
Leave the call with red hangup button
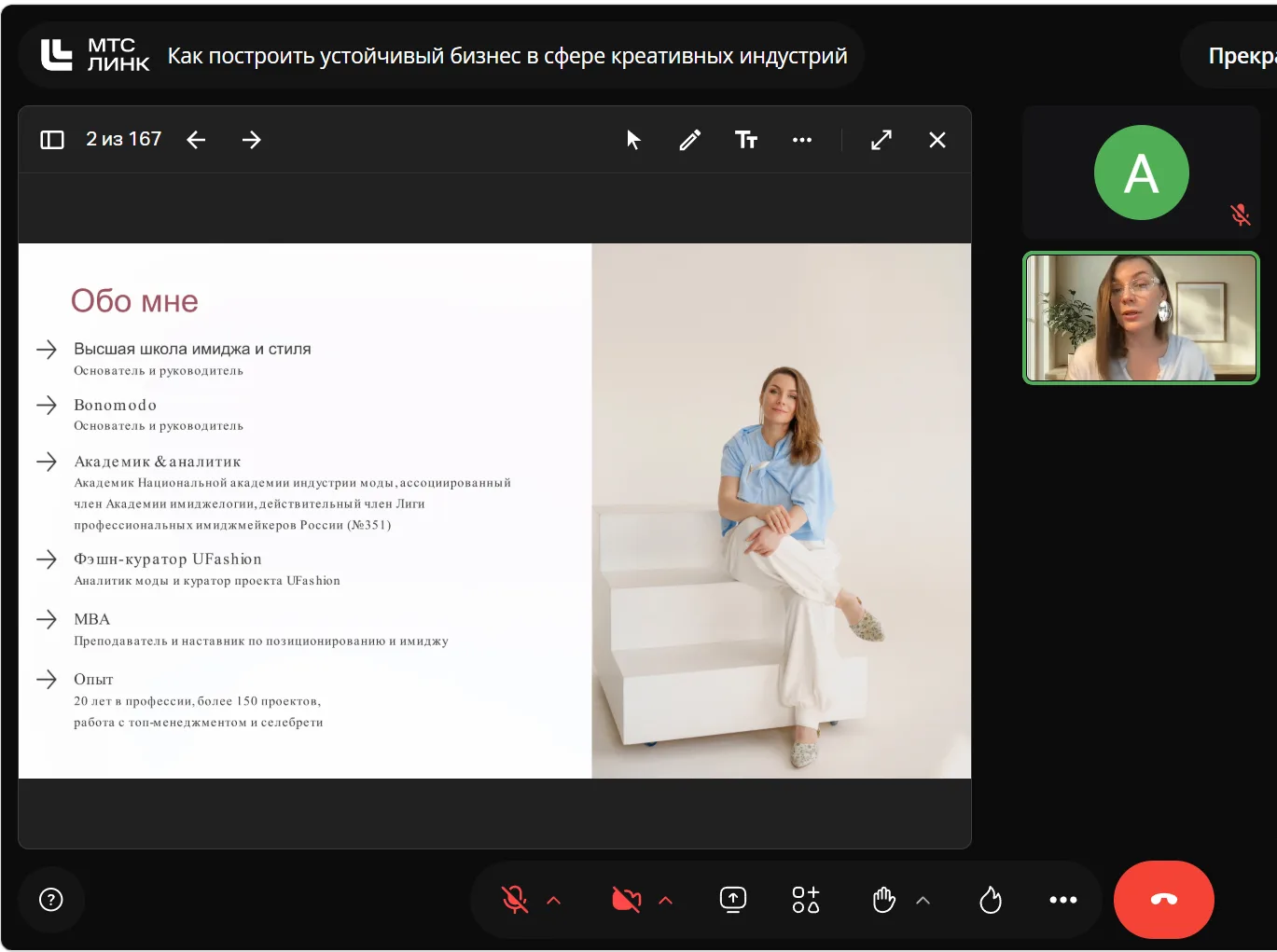click(1164, 900)
